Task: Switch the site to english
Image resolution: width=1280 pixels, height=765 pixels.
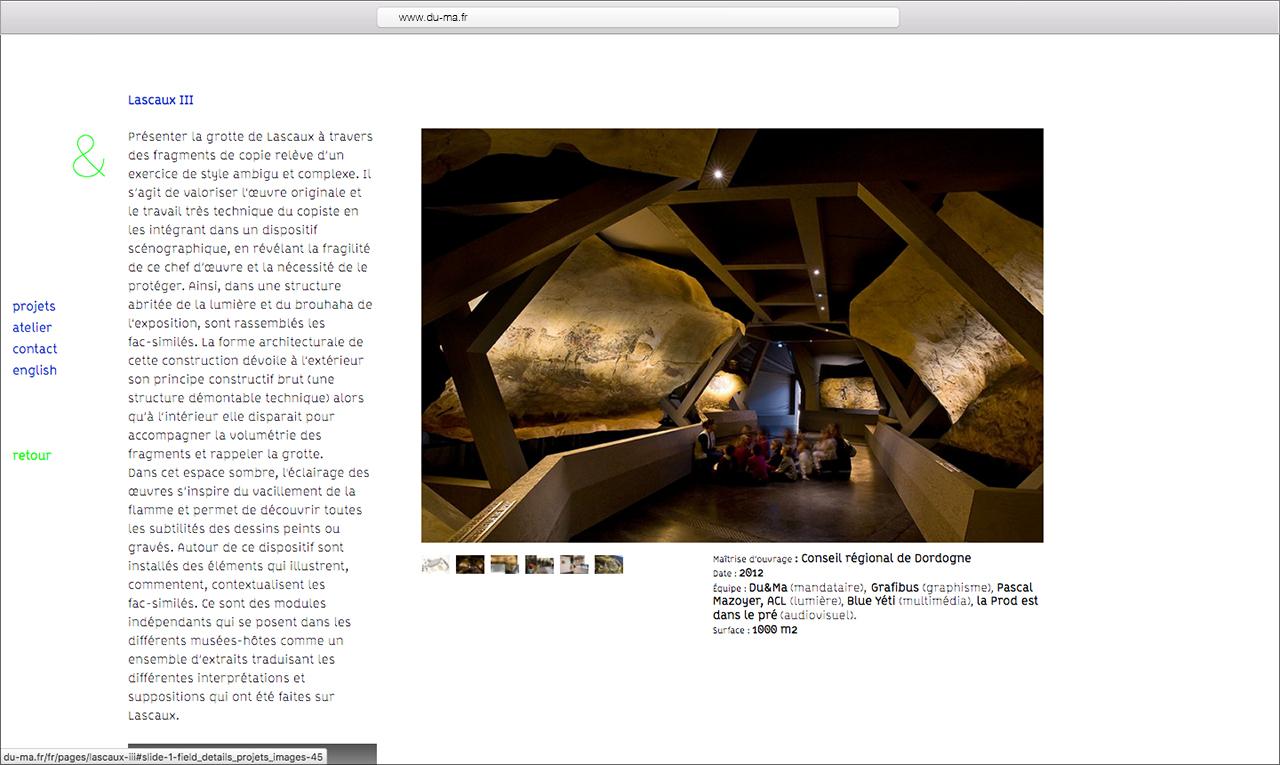Action: point(35,371)
